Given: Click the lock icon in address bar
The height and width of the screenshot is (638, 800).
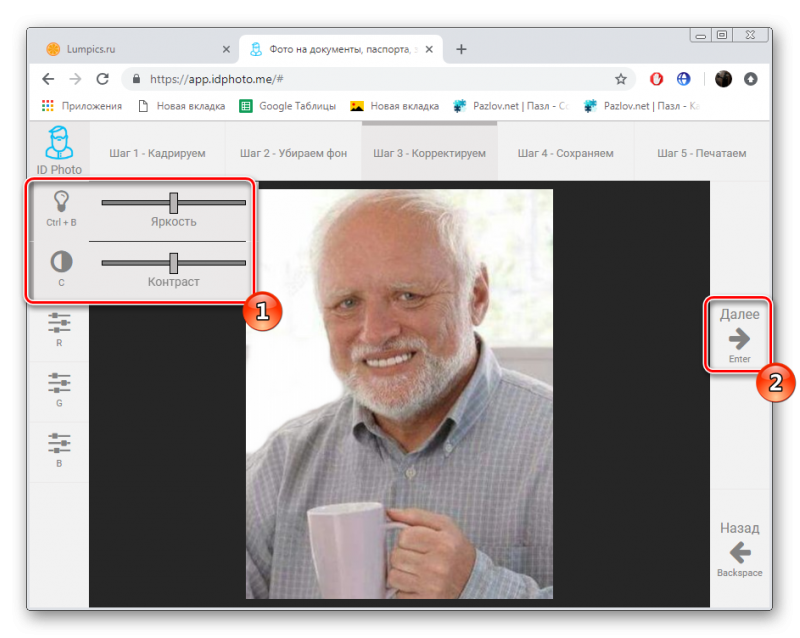Looking at the screenshot, I should pos(136,79).
